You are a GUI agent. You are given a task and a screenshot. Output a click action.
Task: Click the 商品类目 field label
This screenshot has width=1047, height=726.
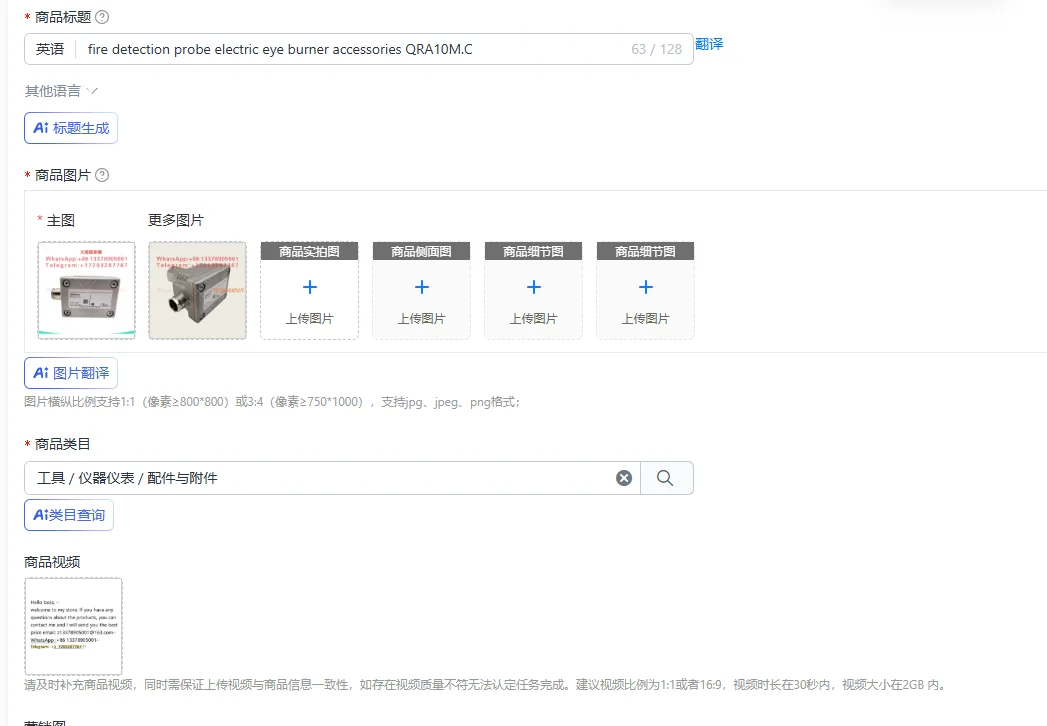point(62,444)
